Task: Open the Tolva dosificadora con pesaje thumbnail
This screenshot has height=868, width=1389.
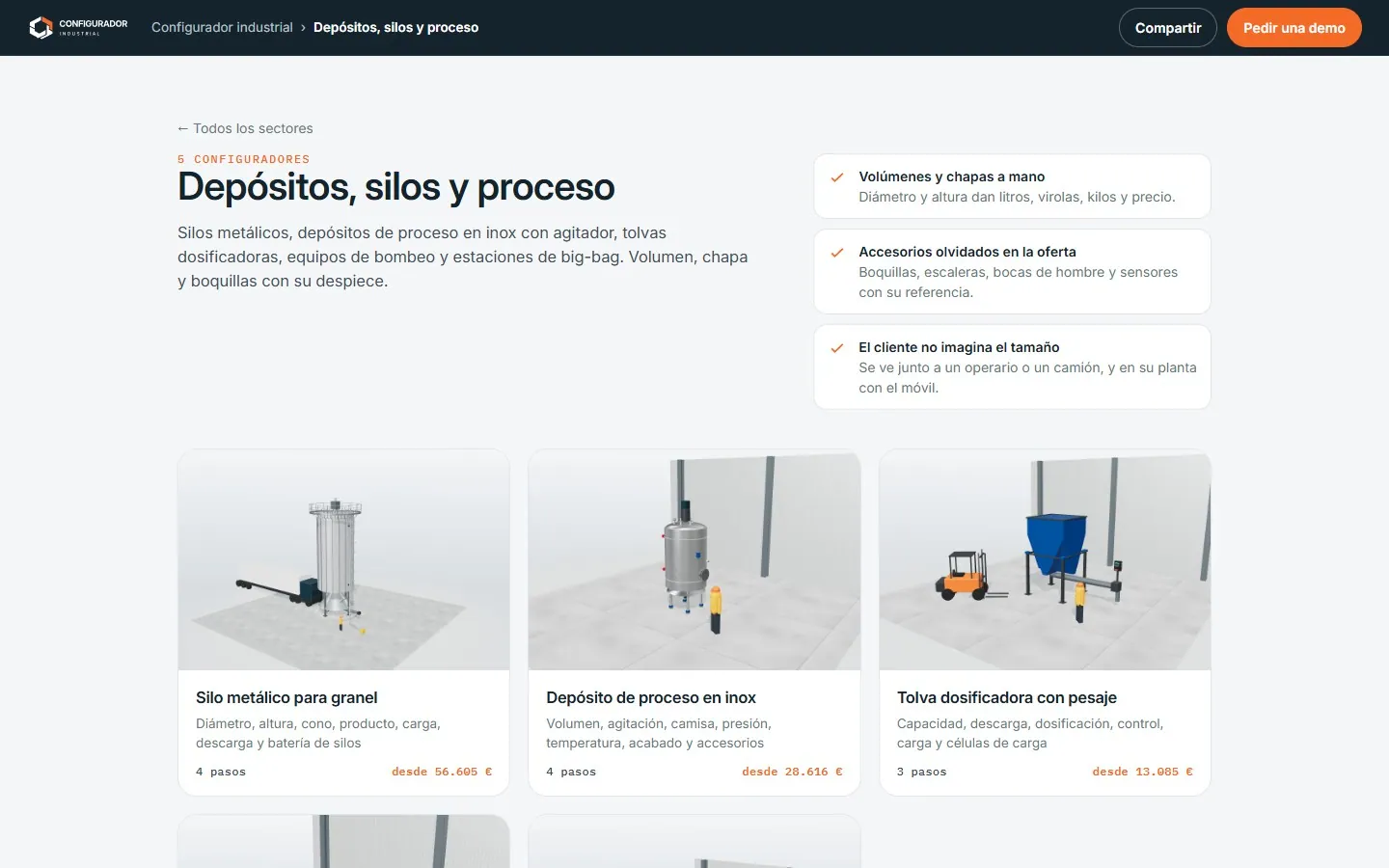Action: tap(1045, 559)
